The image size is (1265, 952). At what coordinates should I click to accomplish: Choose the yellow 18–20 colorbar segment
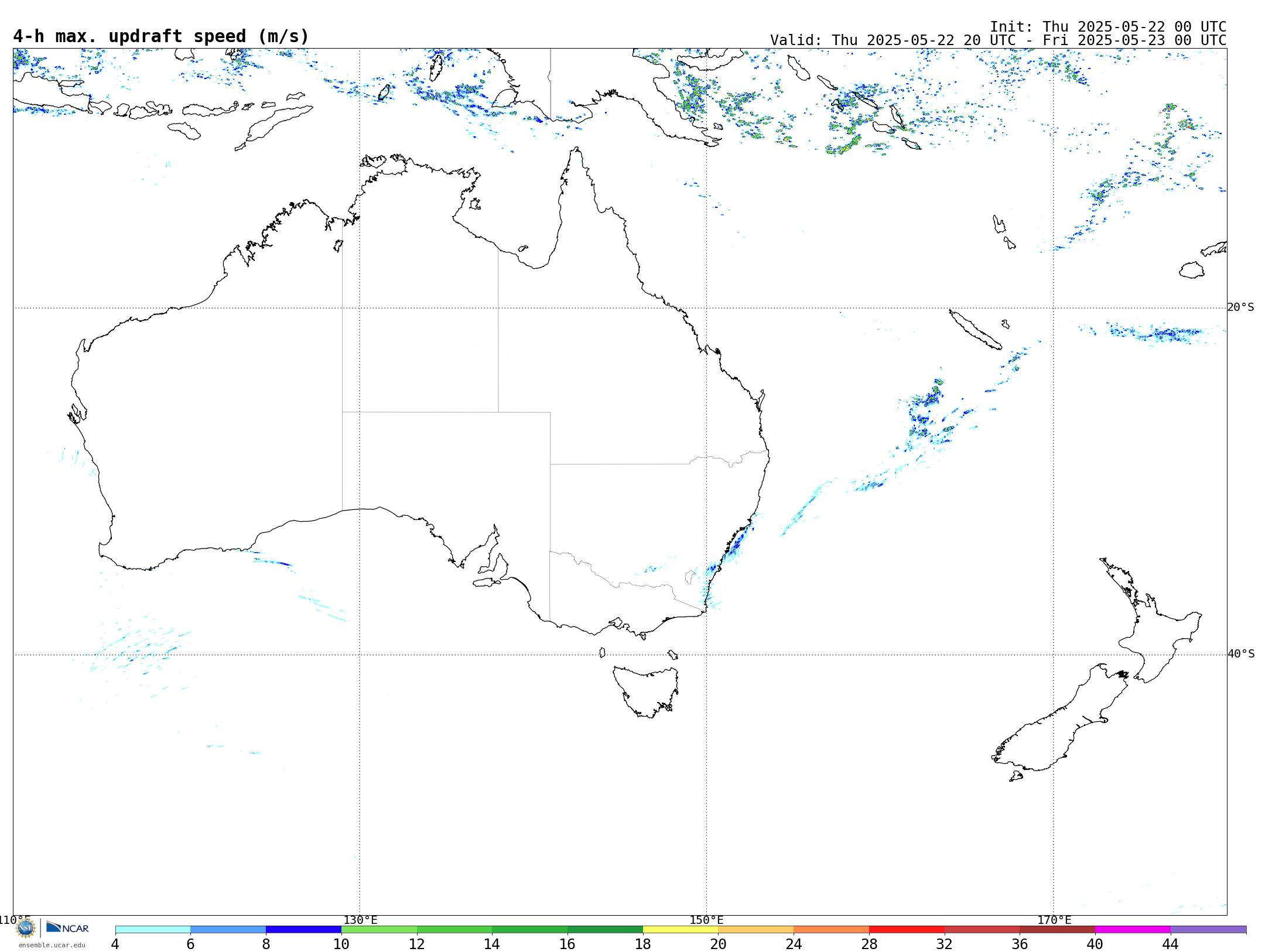click(681, 929)
